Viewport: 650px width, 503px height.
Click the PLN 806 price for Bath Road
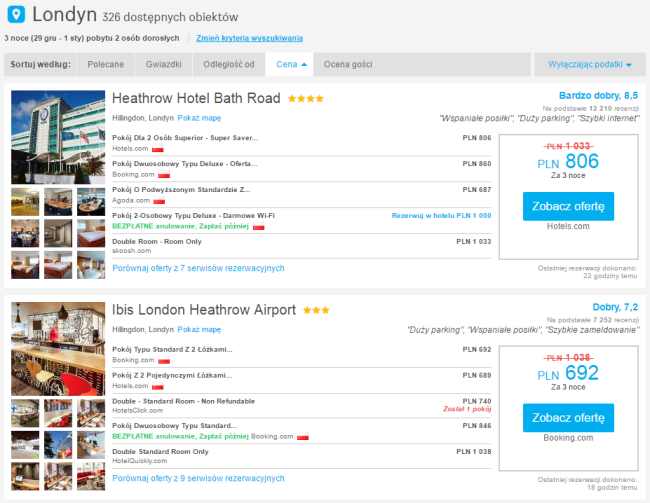[x=568, y=161]
